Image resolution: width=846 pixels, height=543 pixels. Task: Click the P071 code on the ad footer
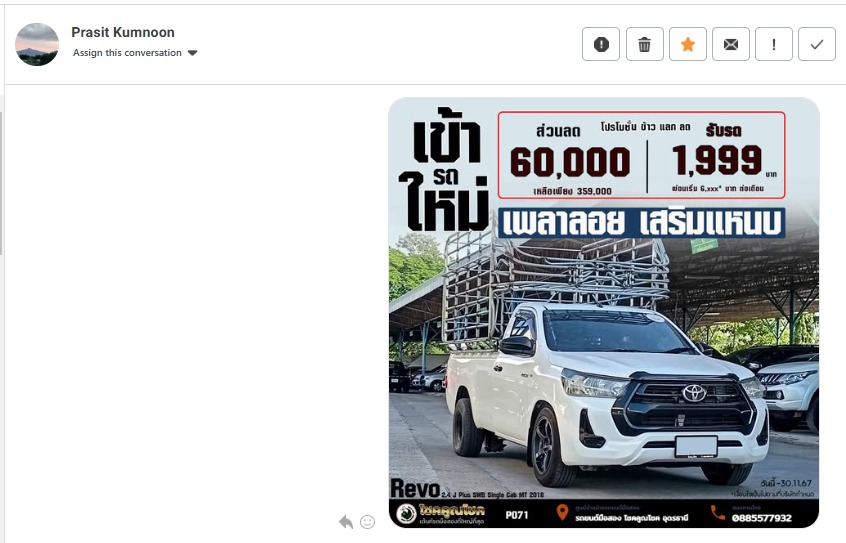pyautogui.click(x=516, y=515)
